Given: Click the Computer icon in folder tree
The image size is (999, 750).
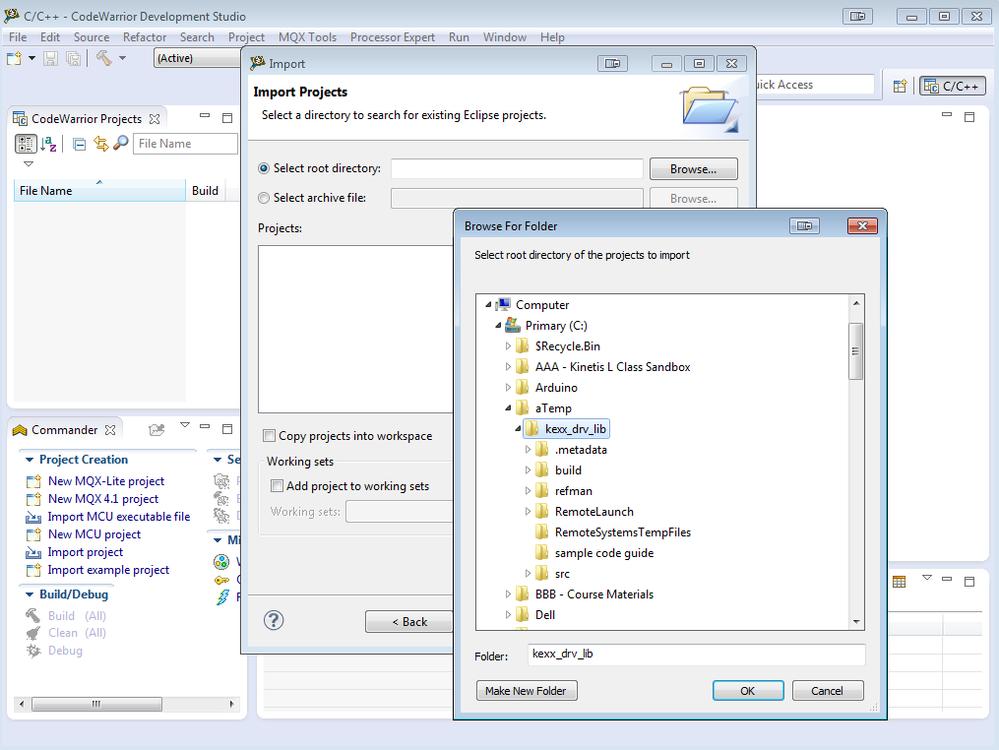Looking at the screenshot, I should pos(503,305).
